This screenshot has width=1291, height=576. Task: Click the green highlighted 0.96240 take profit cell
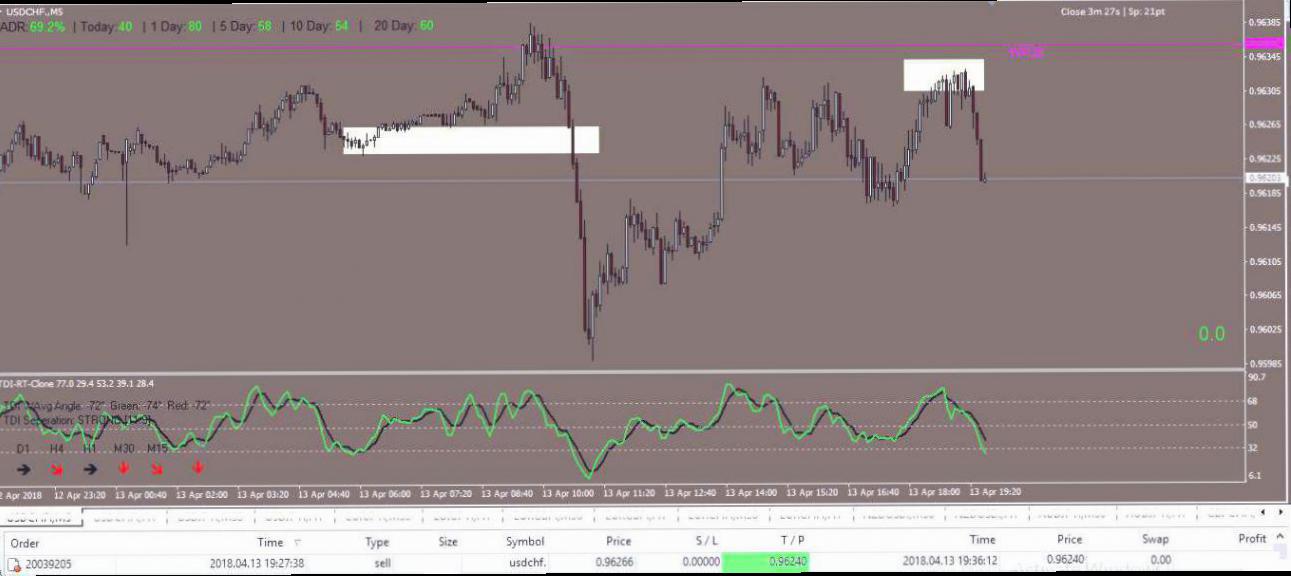pos(766,562)
